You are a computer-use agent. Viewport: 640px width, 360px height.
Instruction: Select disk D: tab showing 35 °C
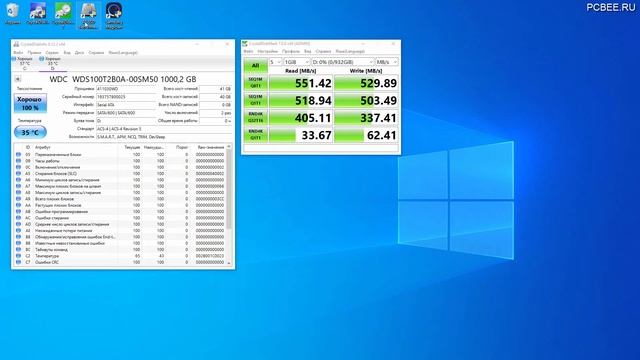click(52, 64)
